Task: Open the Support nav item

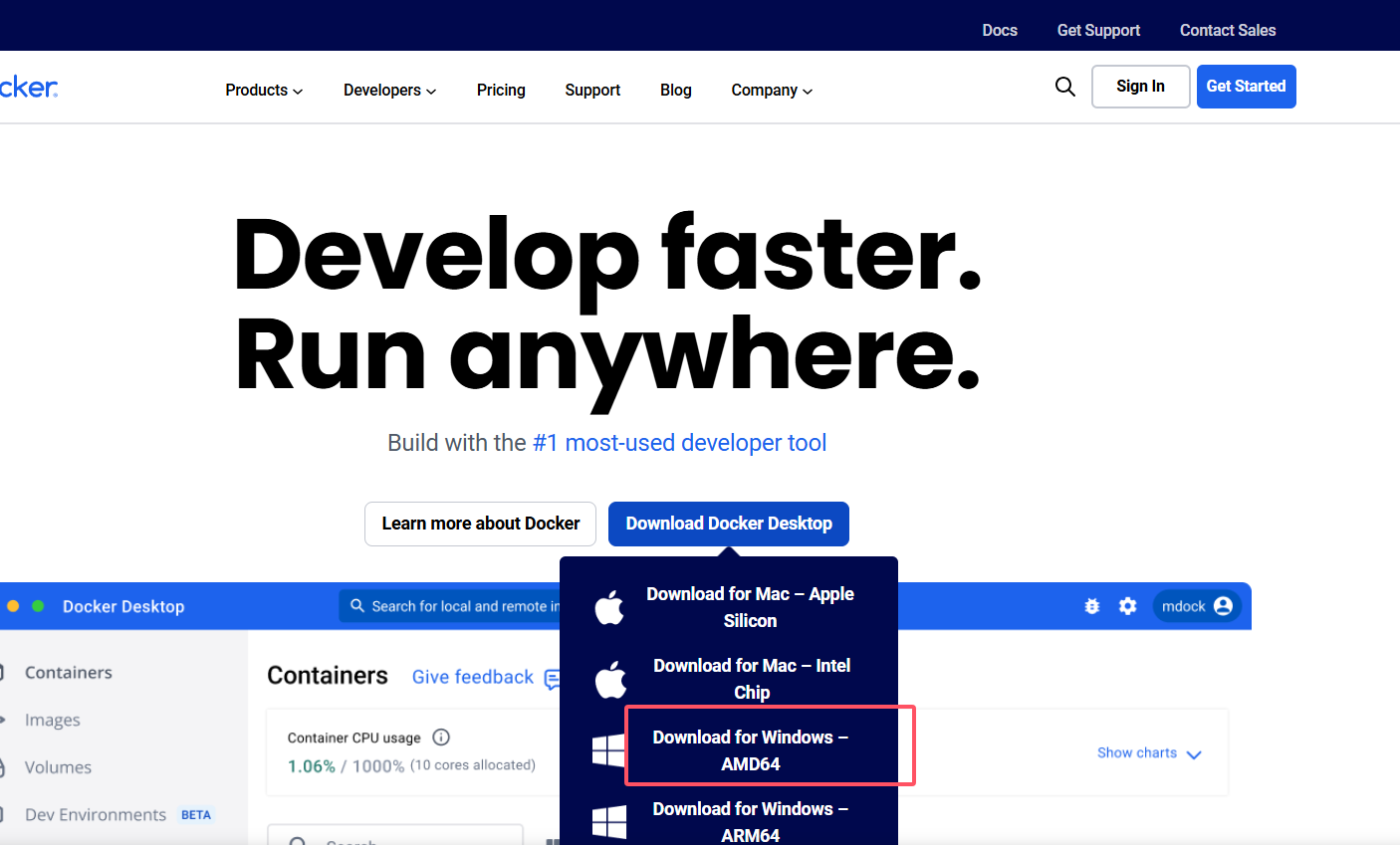Action: (x=592, y=90)
